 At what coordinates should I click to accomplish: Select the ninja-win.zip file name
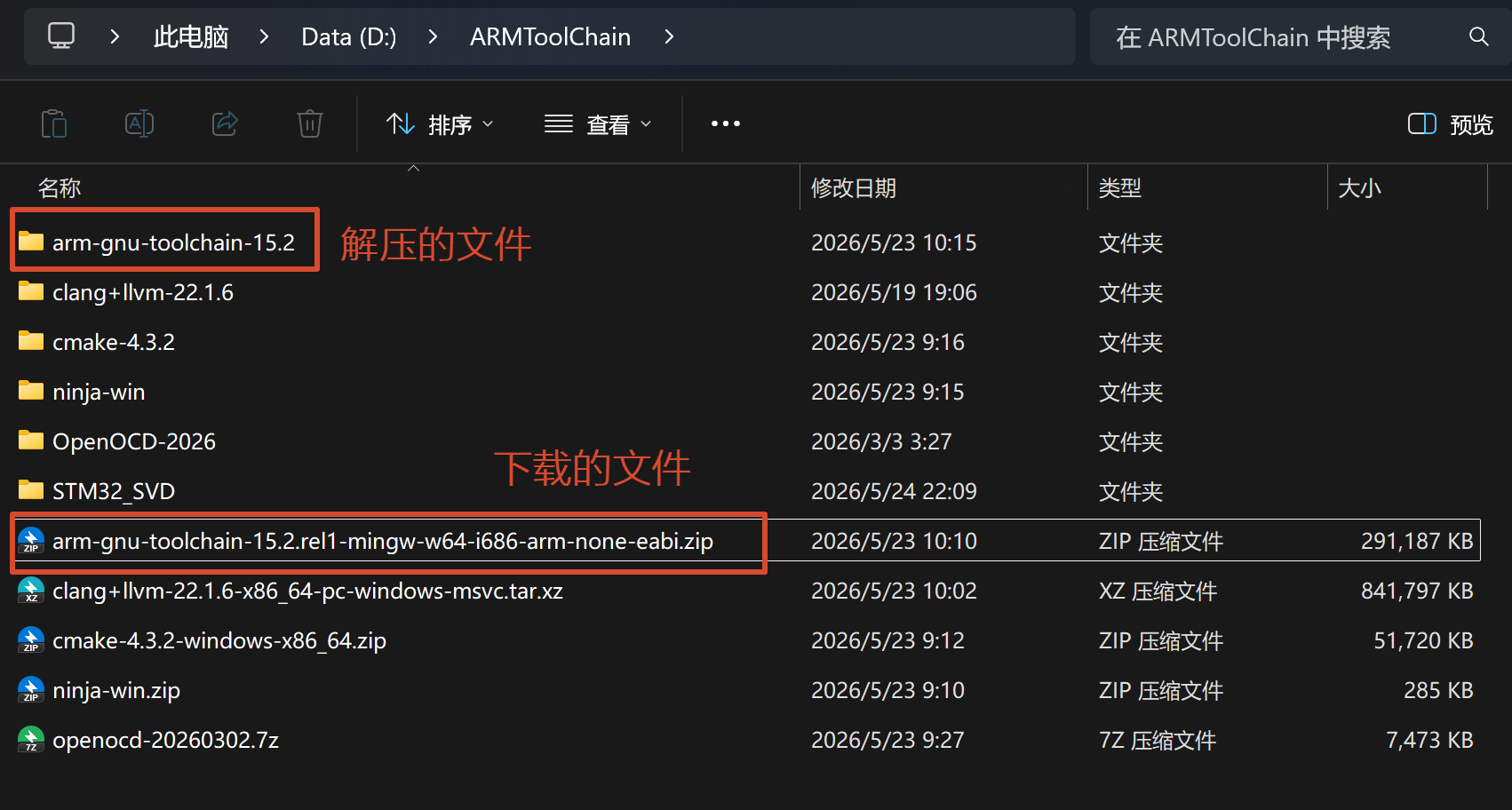click(116, 690)
